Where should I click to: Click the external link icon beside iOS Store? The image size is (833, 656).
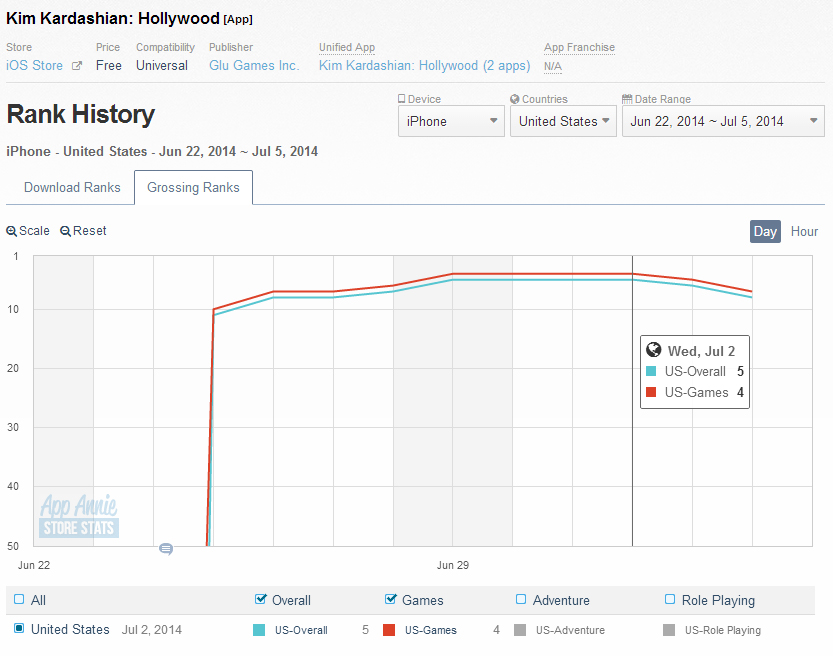click(77, 66)
